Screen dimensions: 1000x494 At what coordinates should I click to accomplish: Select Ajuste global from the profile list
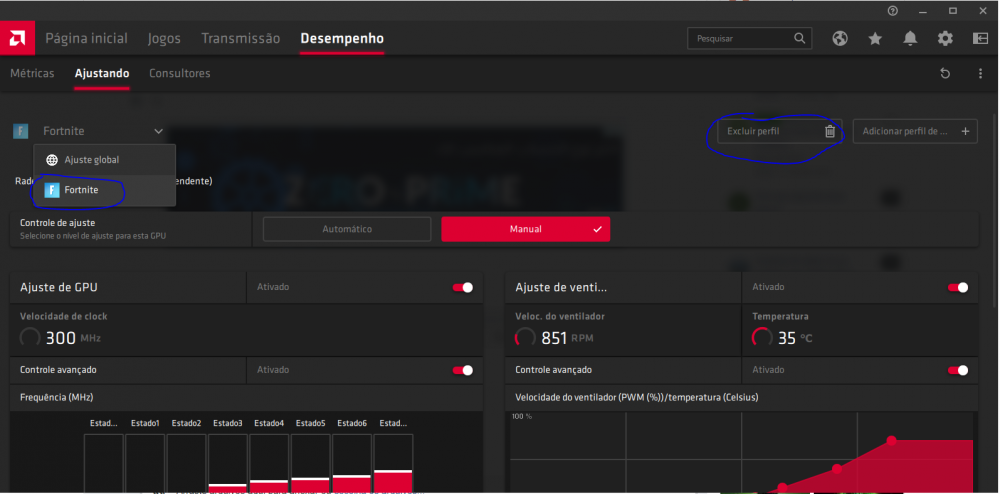[x=92, y=160]
